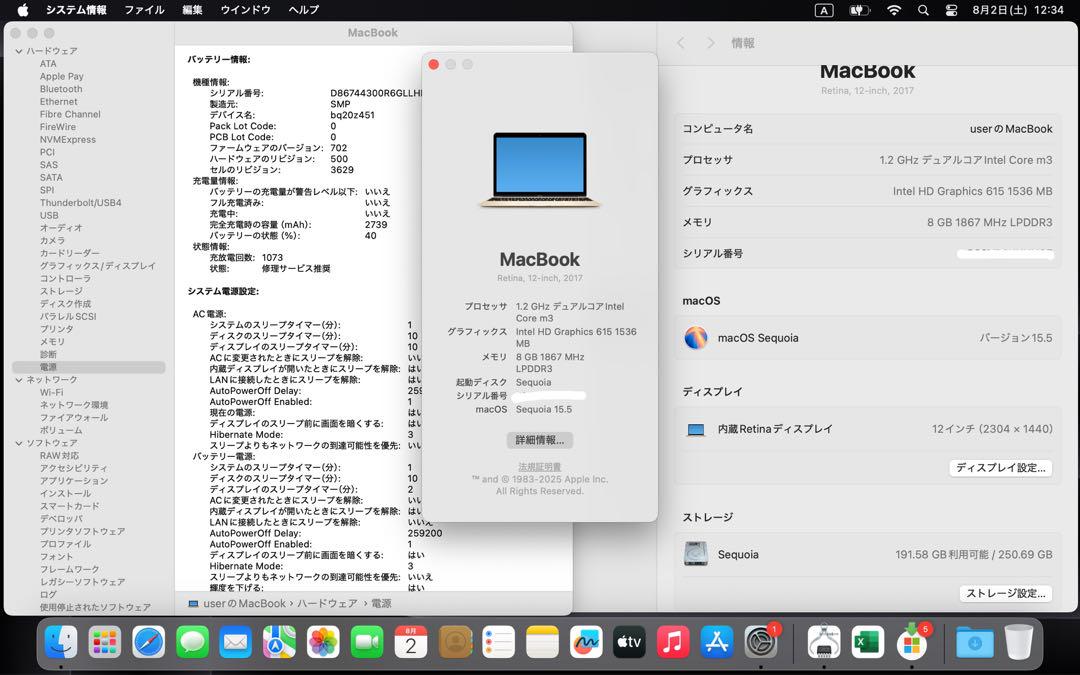Collapse the ソフトウェア section
Viewport: 1080px width, 675px height.
coord(19,443)
